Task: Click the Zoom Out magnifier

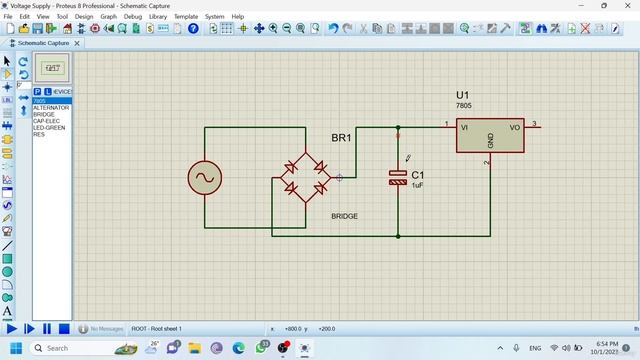Action: (287, 28)
